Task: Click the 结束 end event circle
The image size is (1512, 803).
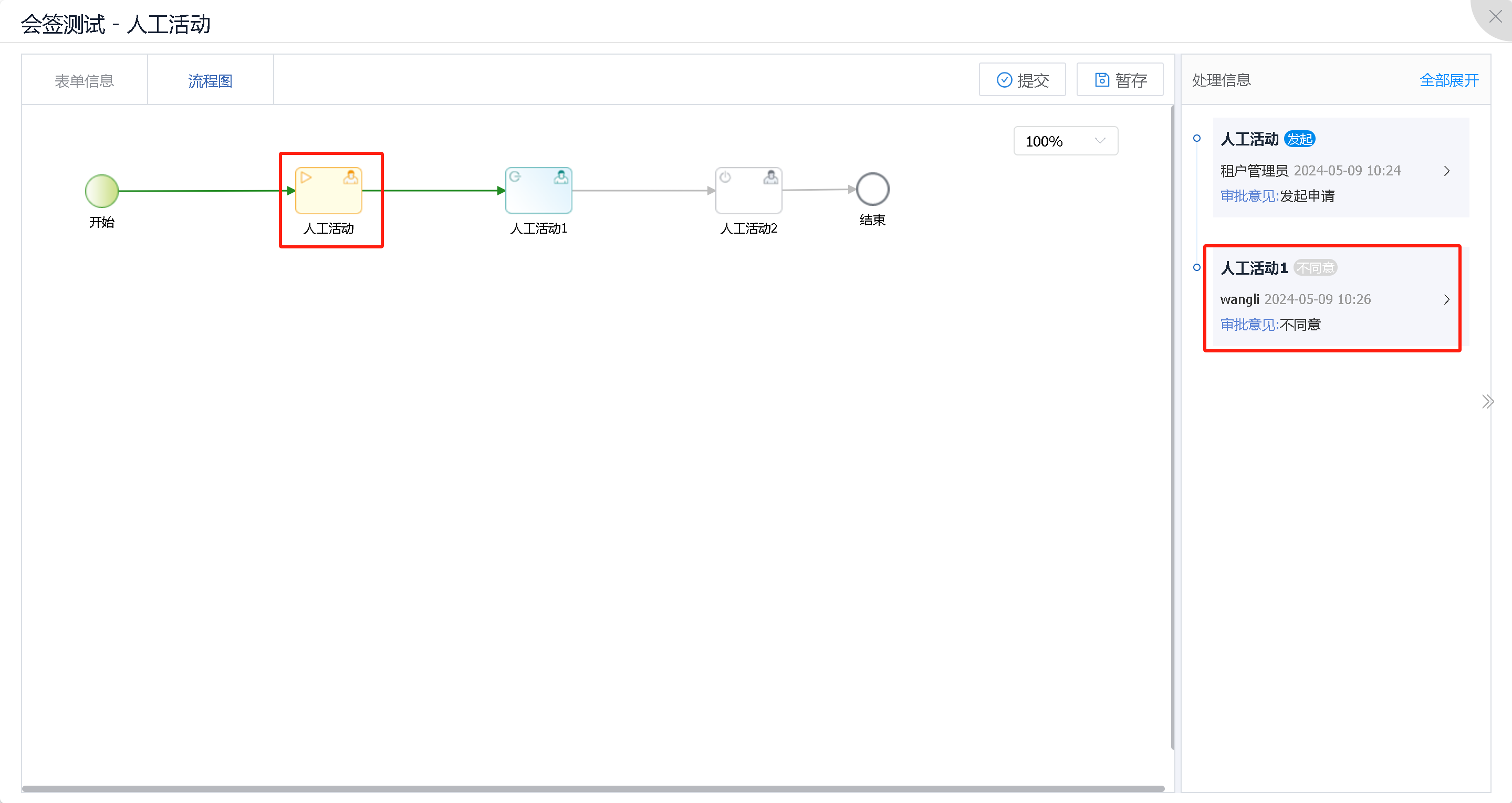Action: pyautogui.click(x=872, y=189)
